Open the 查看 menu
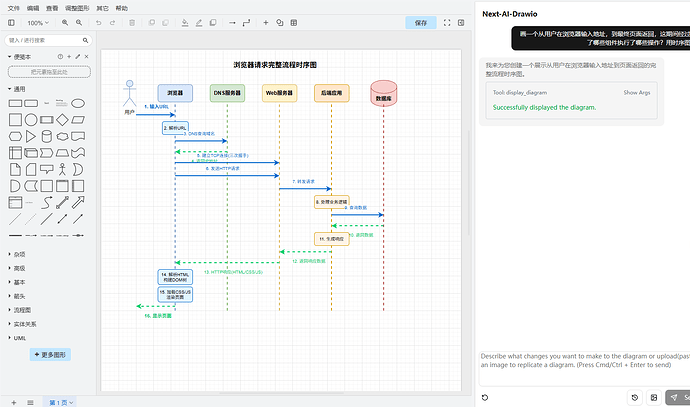This screenshot has height=407, width=690. click(52, 8)
